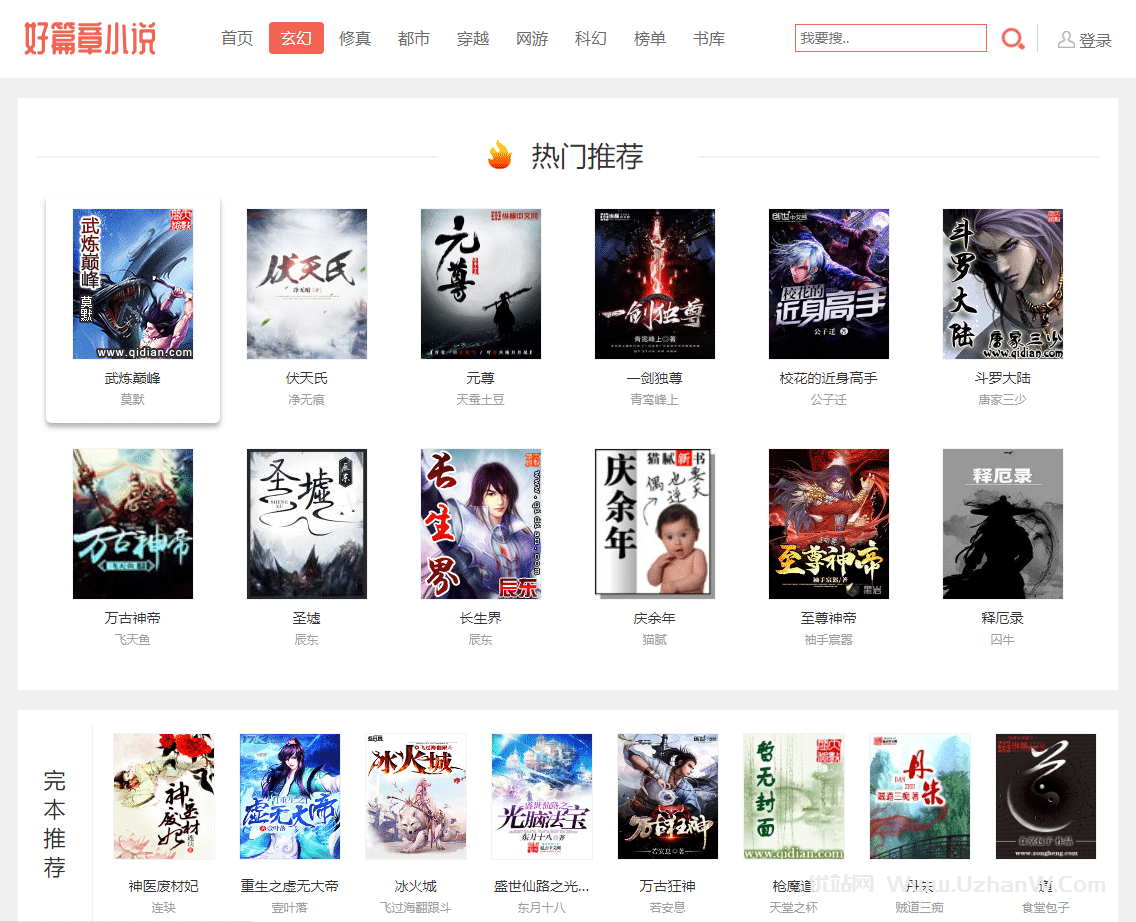Click the 至尊神帝 title link

click(x=828, y=618)
